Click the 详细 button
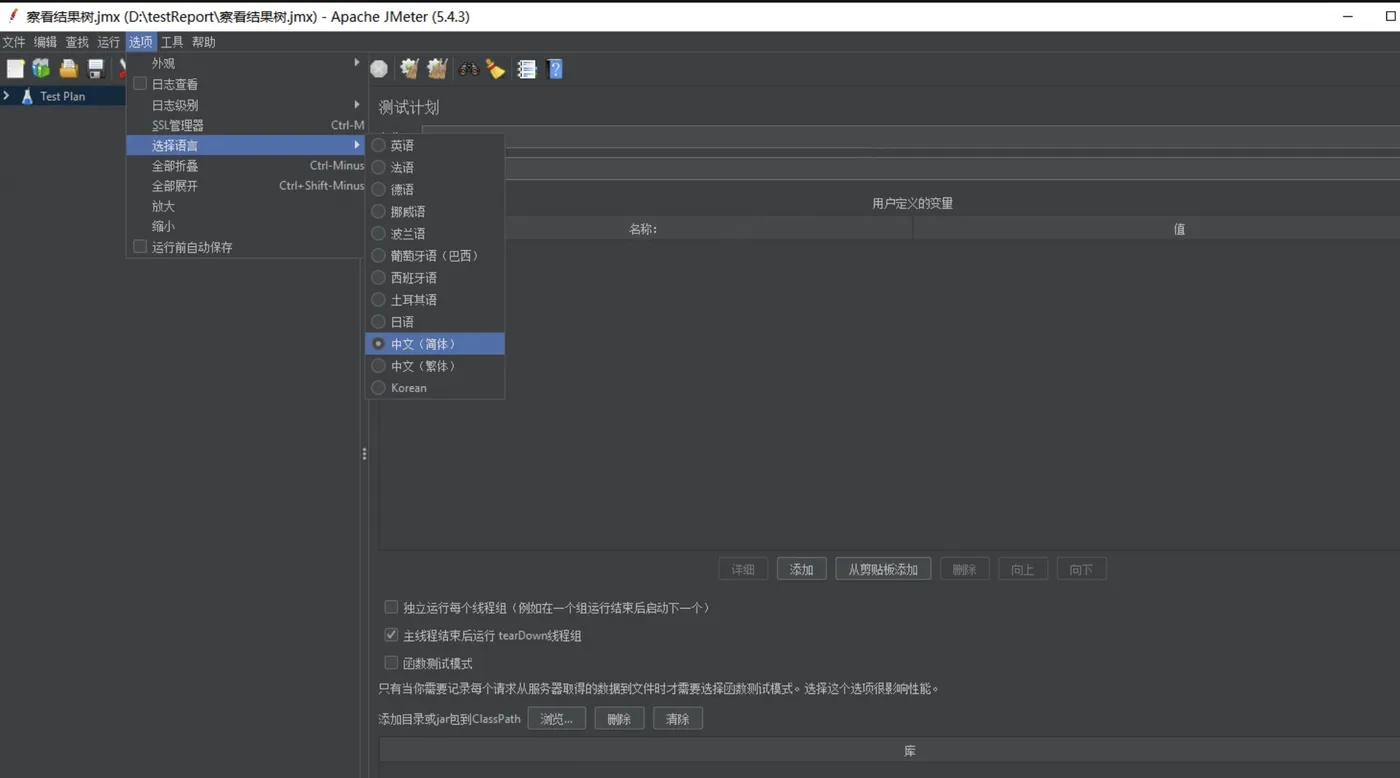This screenshot has width=1400, height=778. [743, 569]
